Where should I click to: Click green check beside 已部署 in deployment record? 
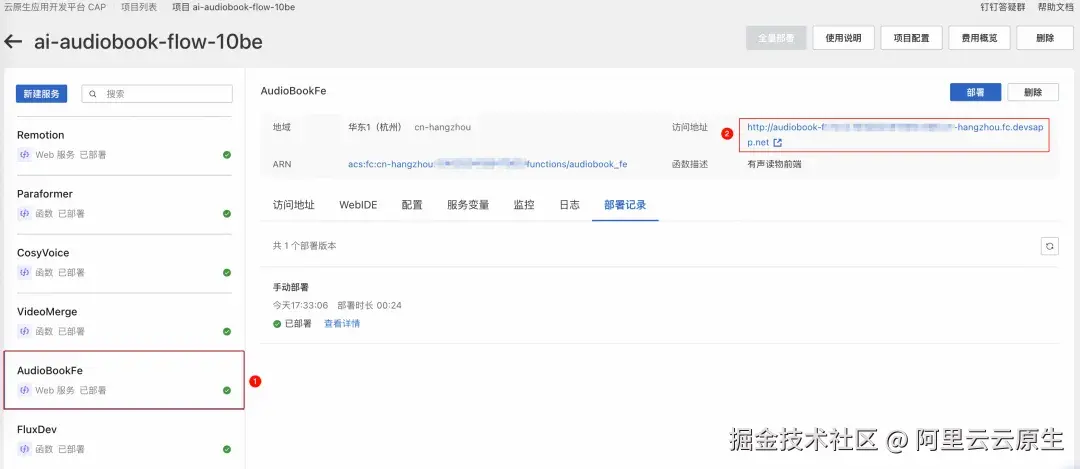(277, 324)
